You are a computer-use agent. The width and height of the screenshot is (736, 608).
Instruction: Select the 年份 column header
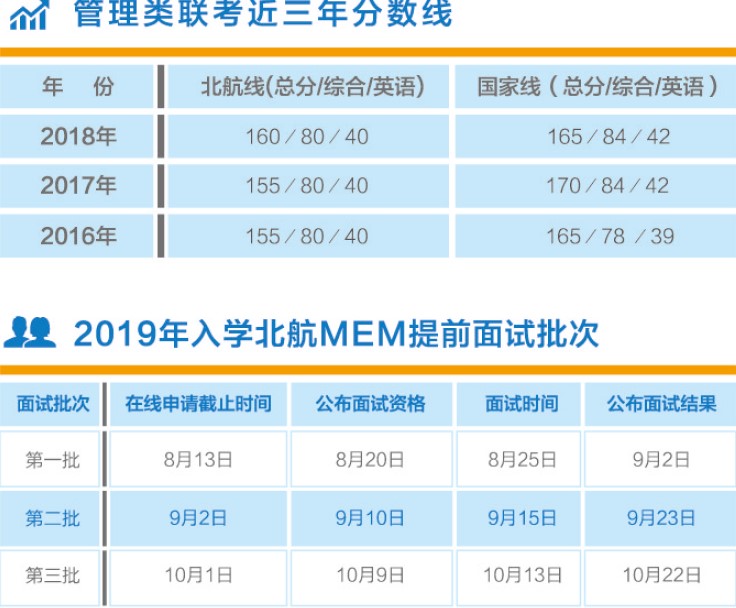(78, 87)
